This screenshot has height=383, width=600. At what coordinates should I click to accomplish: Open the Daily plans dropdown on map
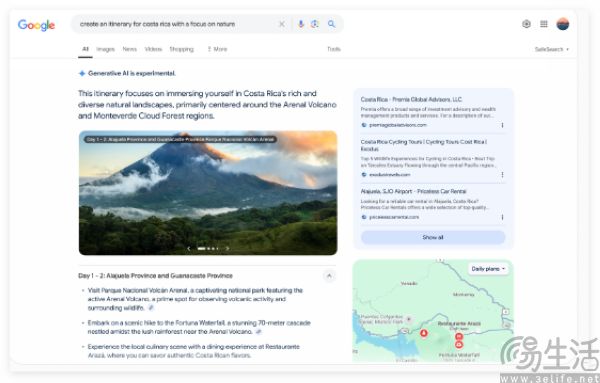(x=488, y=269)
